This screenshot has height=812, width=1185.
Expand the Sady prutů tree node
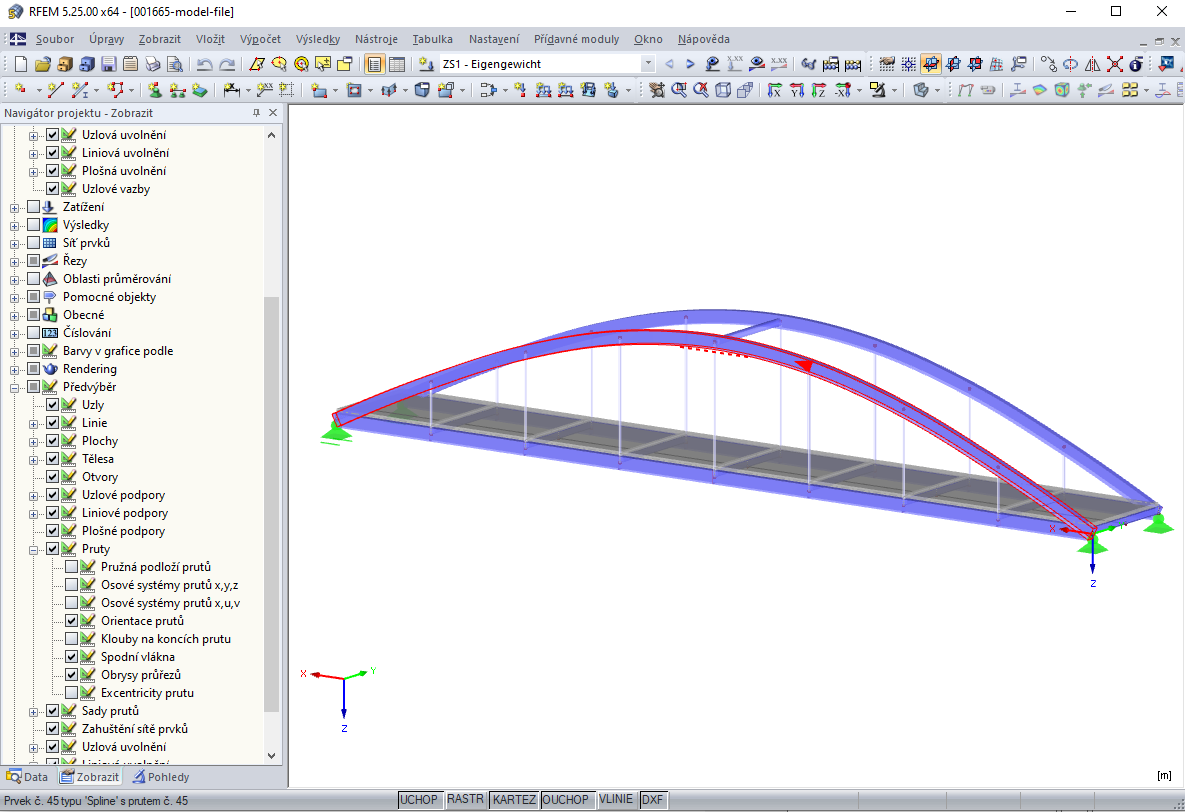[x=33, y=711]
